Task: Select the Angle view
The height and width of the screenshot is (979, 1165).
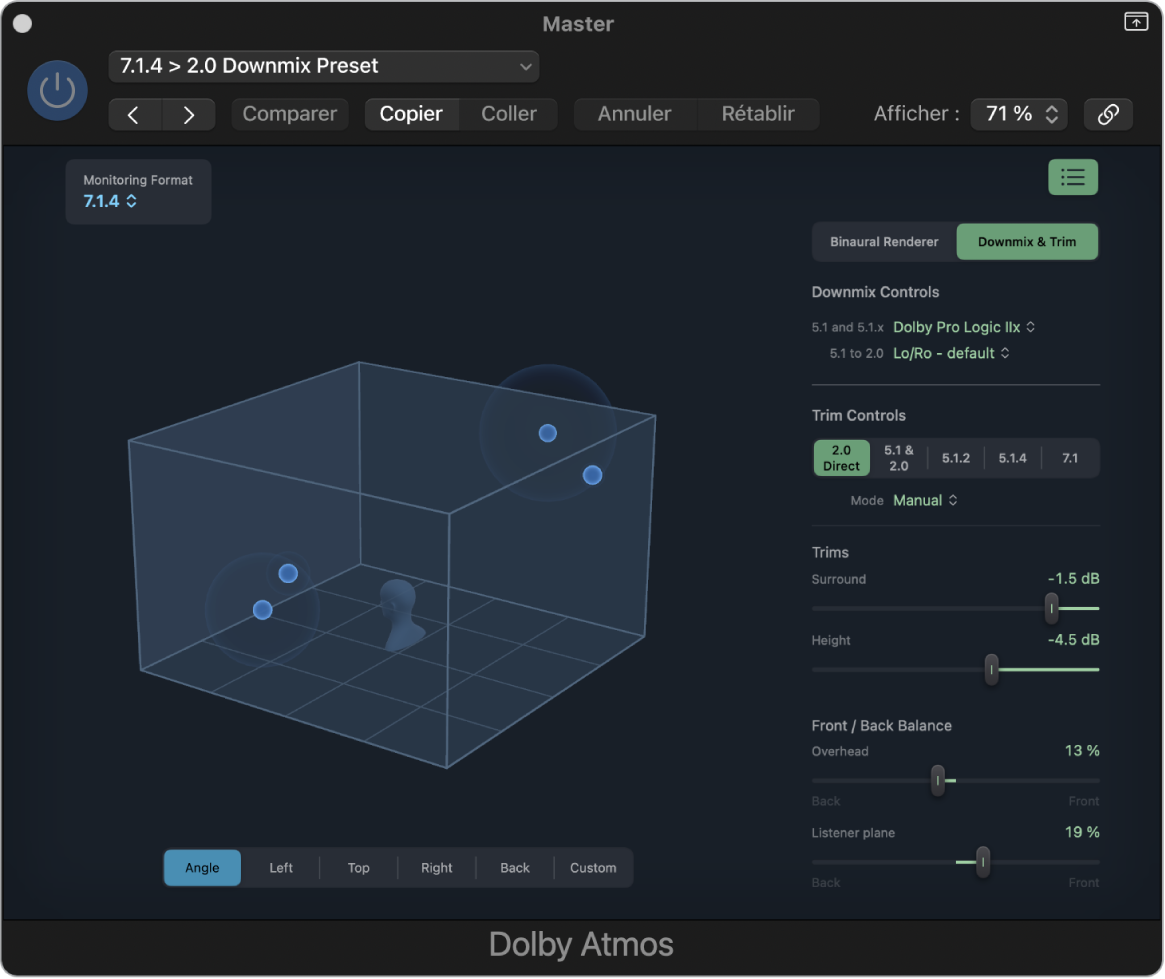Action: coord(202,868)
